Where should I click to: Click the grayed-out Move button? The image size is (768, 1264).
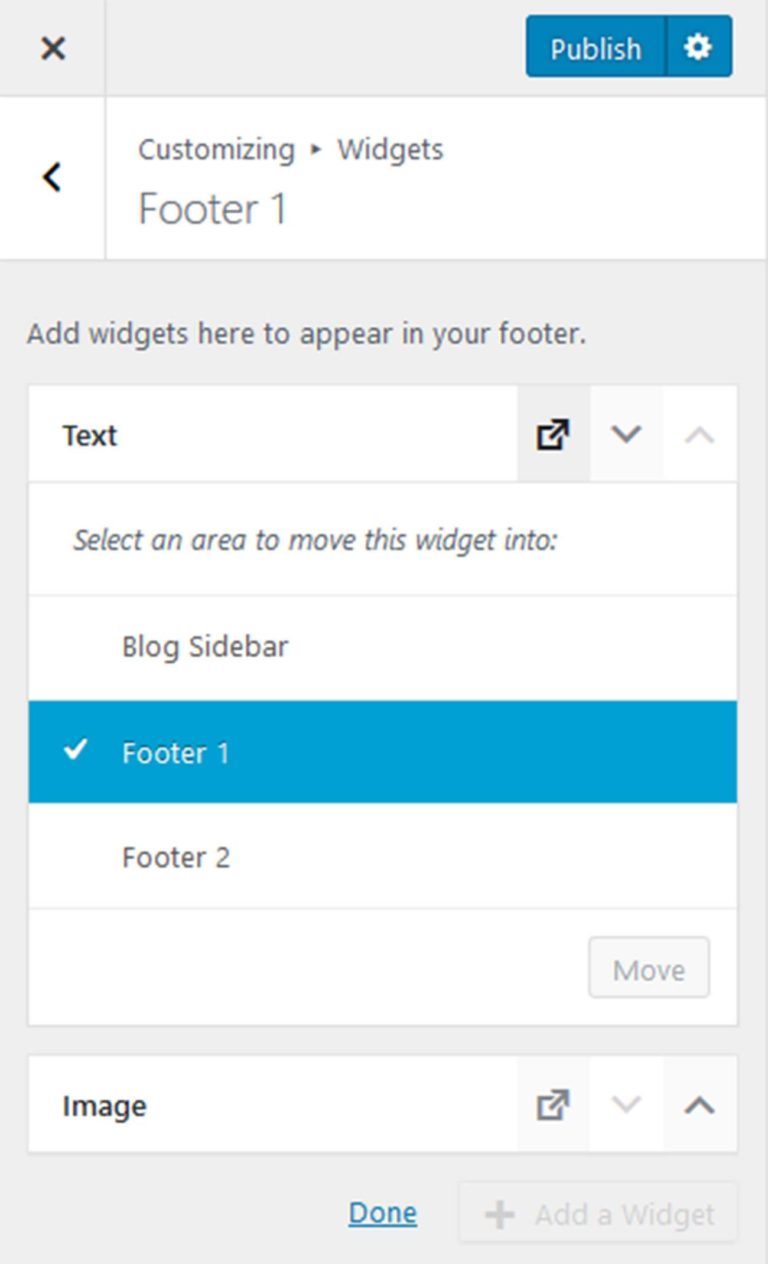coord(648,967)
